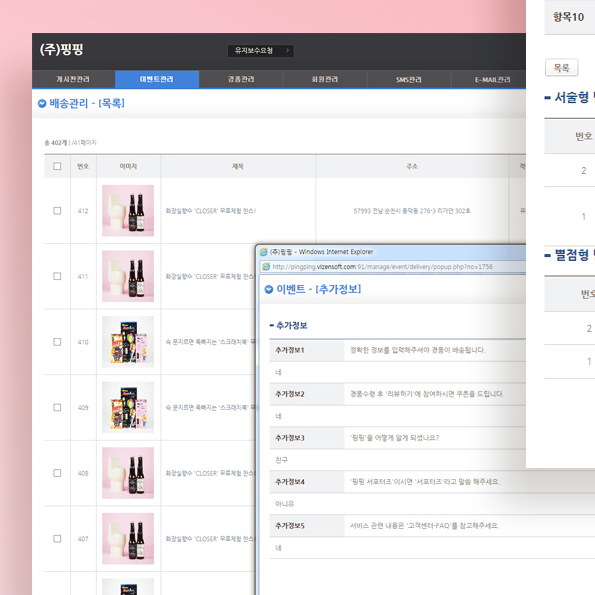Viewport: 595px width, 595px height.
Task: Click the scratch book thumbnail in row 409
Action: [x=128, y=408]
